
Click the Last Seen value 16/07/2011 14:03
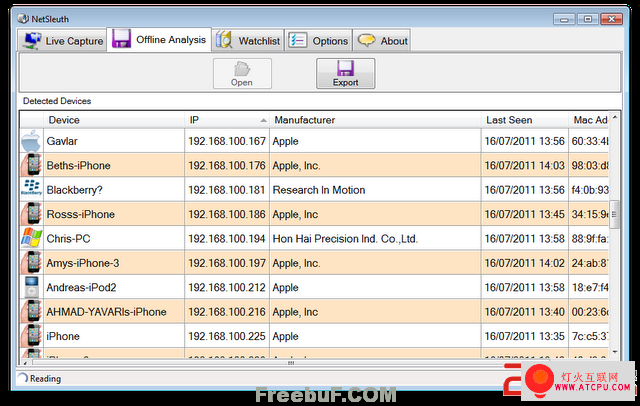(524, 165)
